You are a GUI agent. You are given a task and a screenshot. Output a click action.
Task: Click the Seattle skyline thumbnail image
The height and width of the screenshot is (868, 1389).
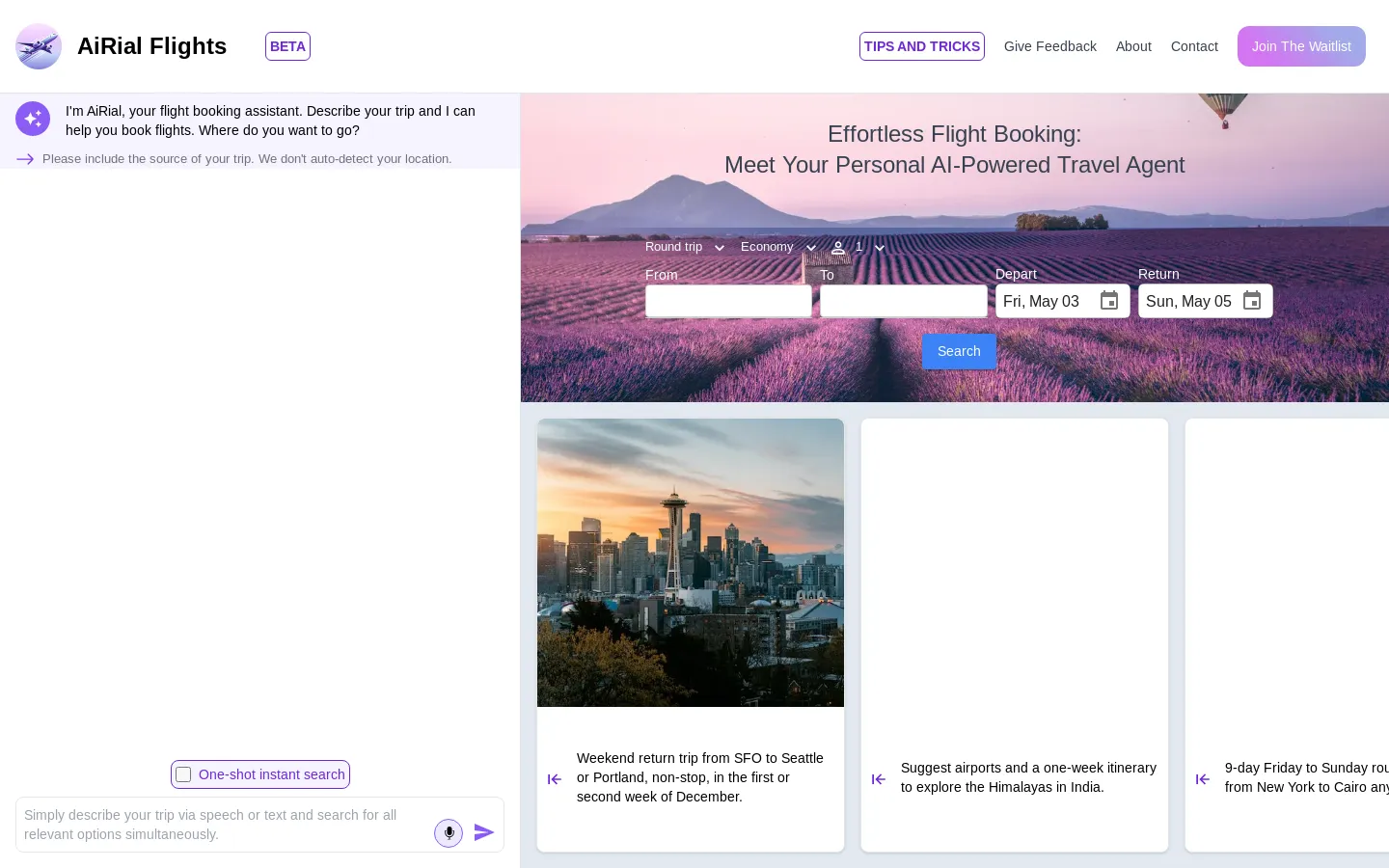click(690, 562)
